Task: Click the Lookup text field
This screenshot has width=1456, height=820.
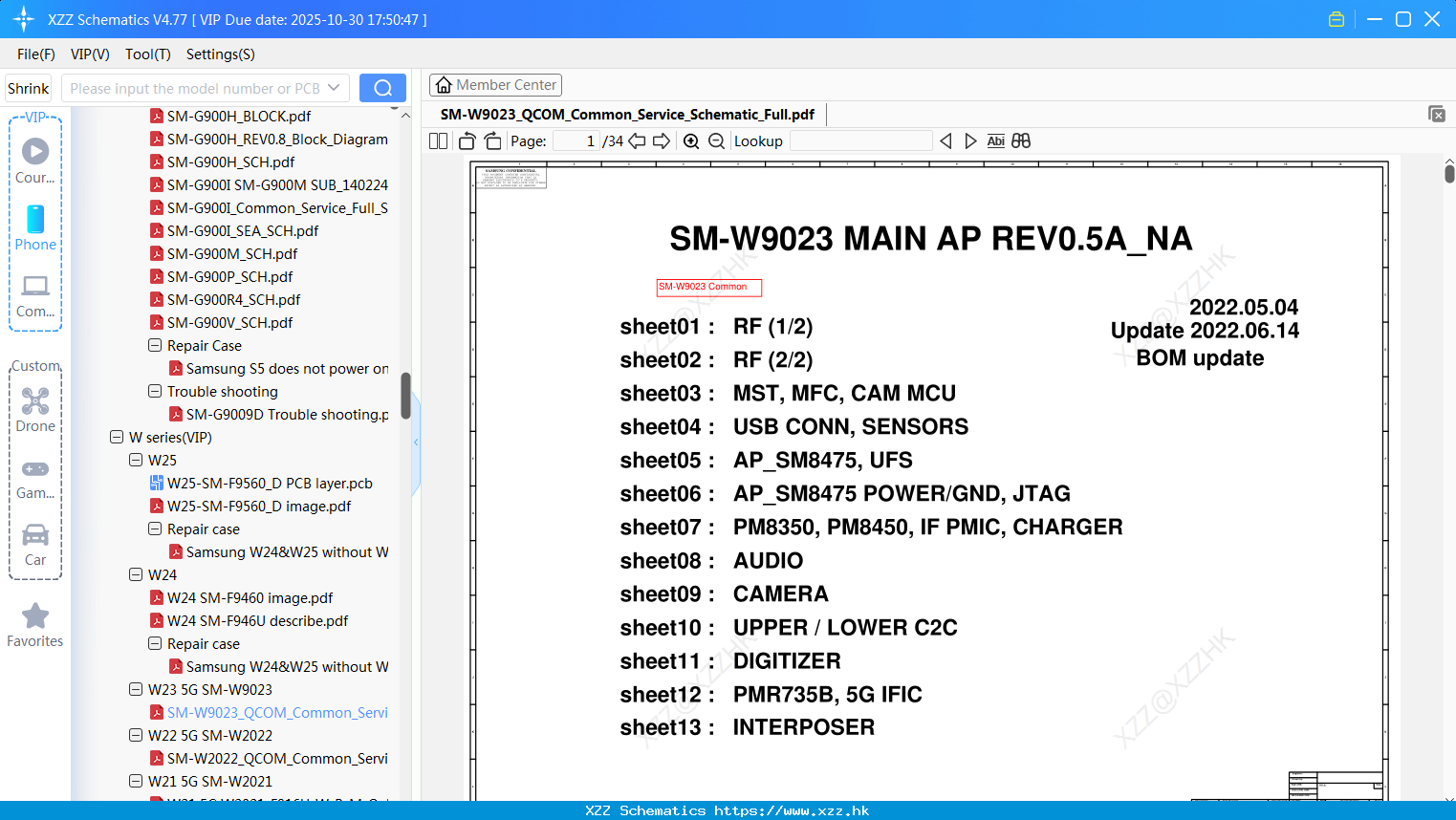Action: click(x=860, y=141)
